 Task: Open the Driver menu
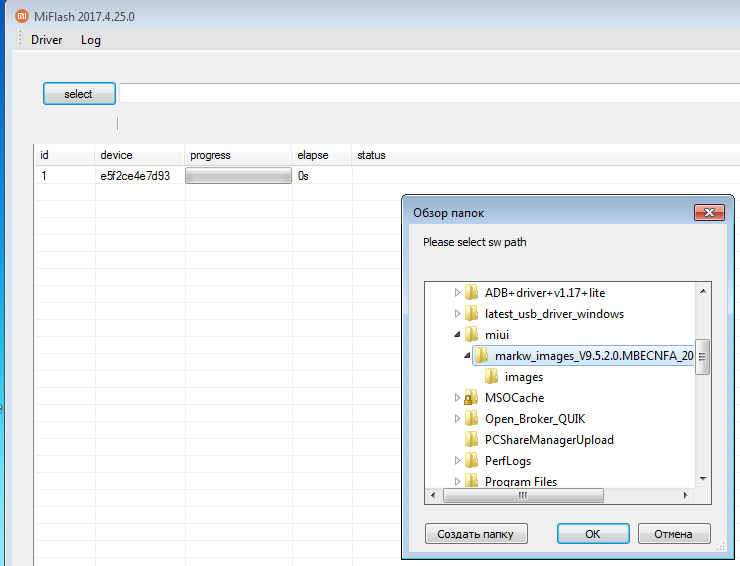46,40
